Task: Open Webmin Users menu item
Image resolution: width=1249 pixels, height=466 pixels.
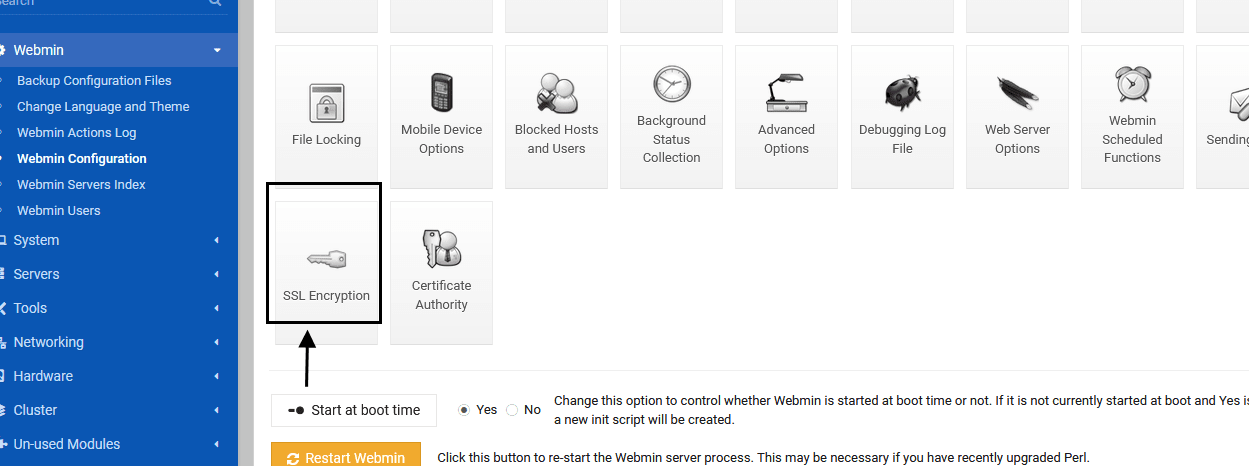Action: pyautogui.click(x=58, y=210)
